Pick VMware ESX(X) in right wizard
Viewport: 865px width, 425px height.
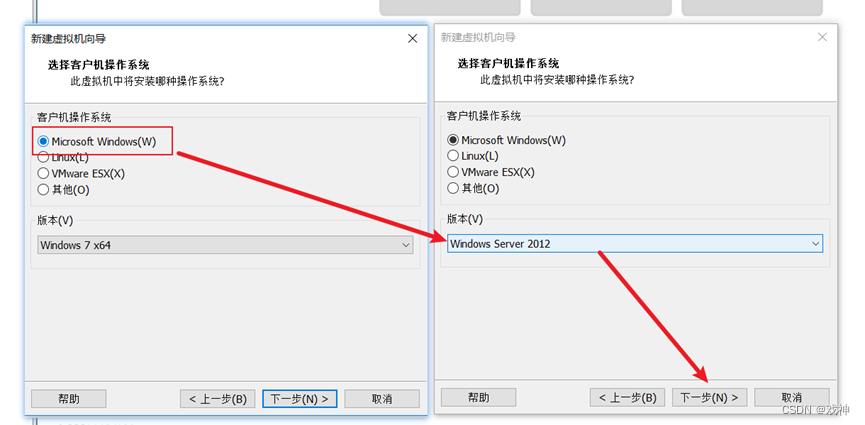(491, 172)
